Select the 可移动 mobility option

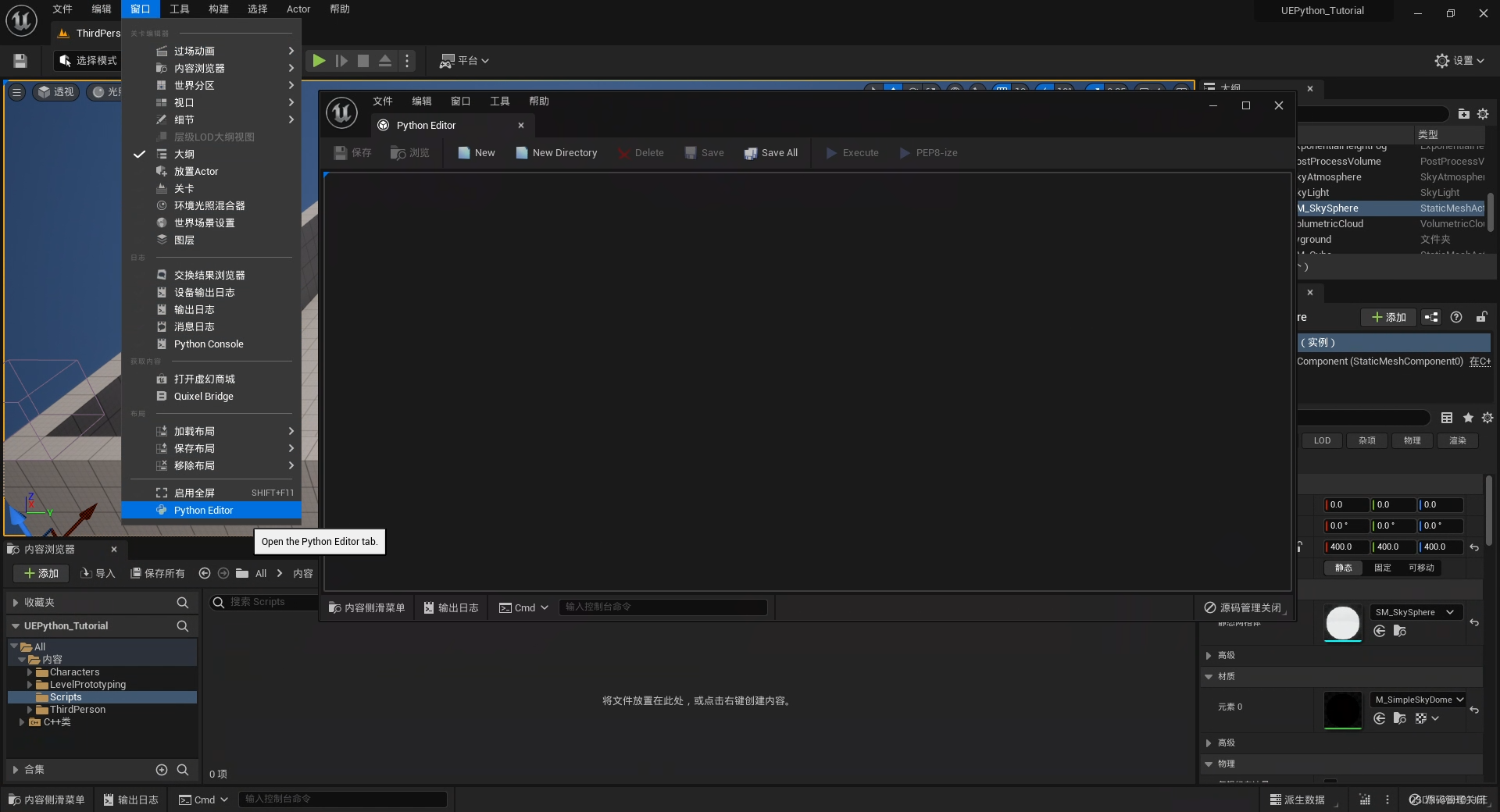(x=1421, y=568)
